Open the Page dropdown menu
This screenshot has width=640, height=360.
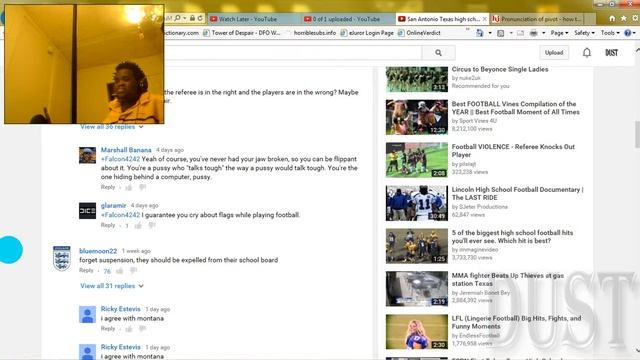coord(559,33)
